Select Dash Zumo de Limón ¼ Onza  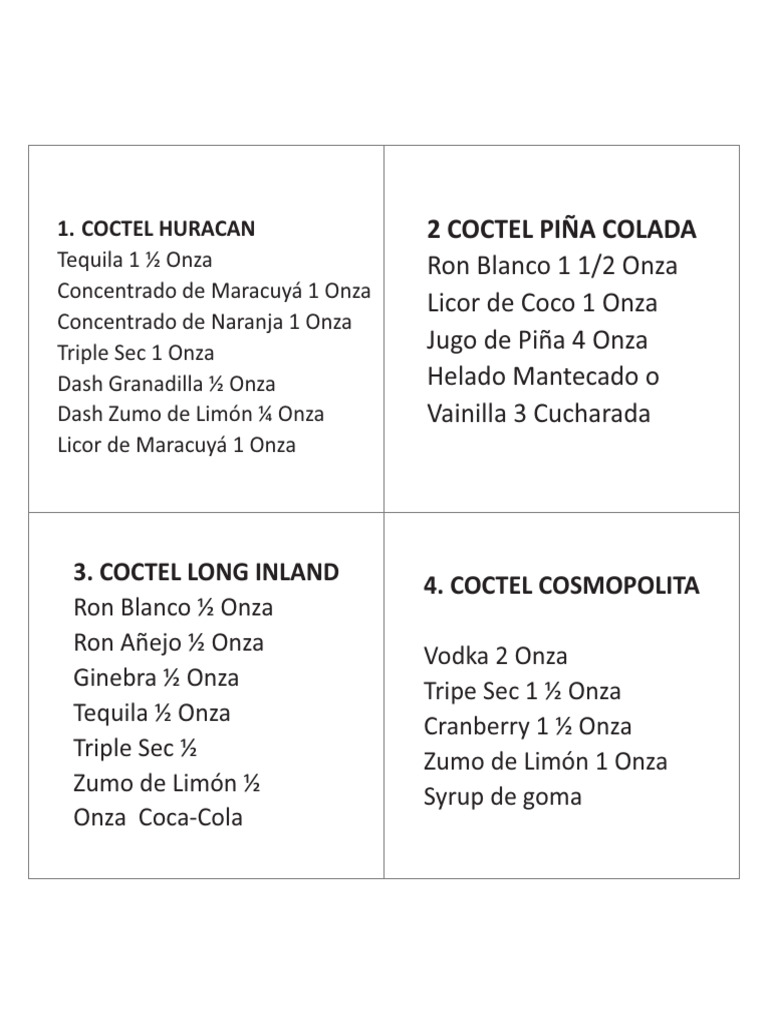coord(191,414)
